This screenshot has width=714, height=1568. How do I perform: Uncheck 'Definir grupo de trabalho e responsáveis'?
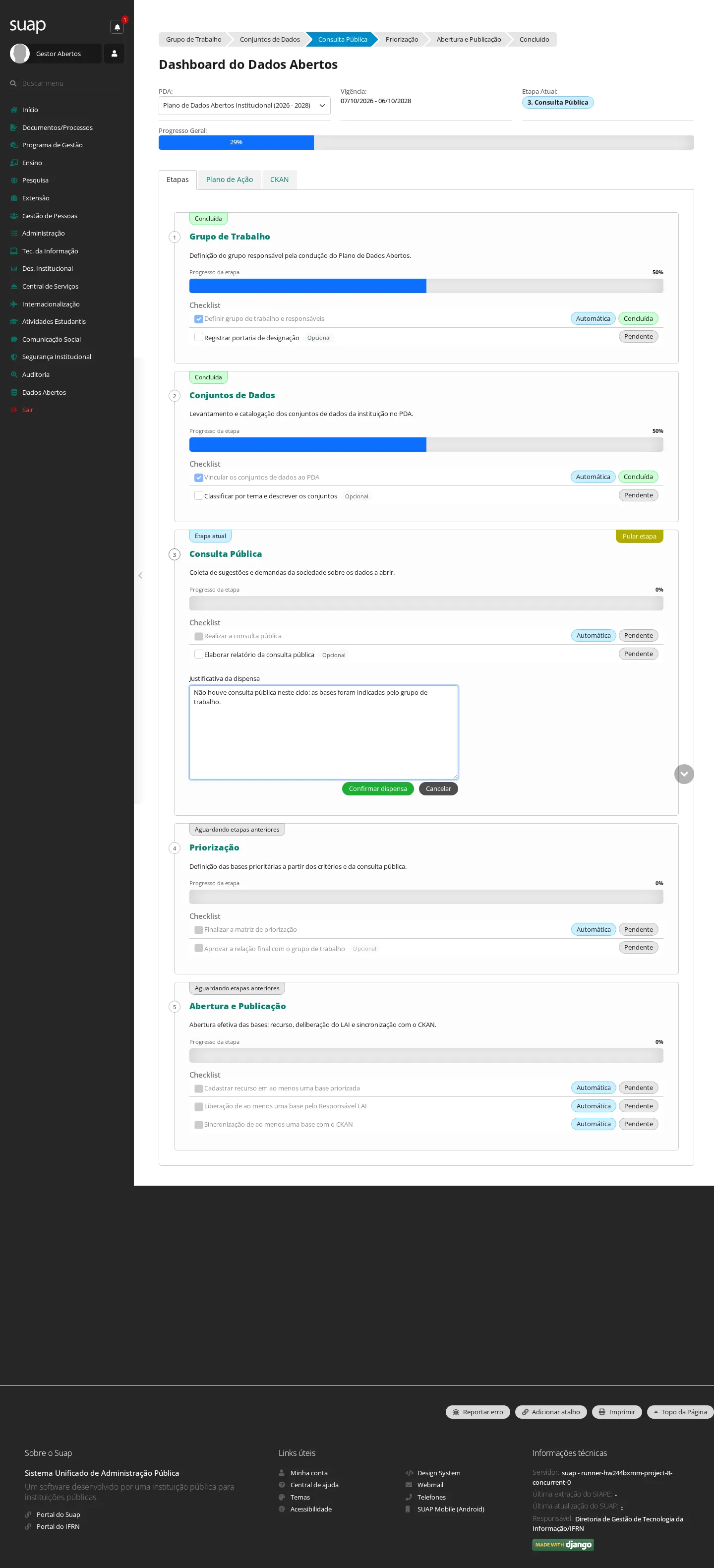198,319
